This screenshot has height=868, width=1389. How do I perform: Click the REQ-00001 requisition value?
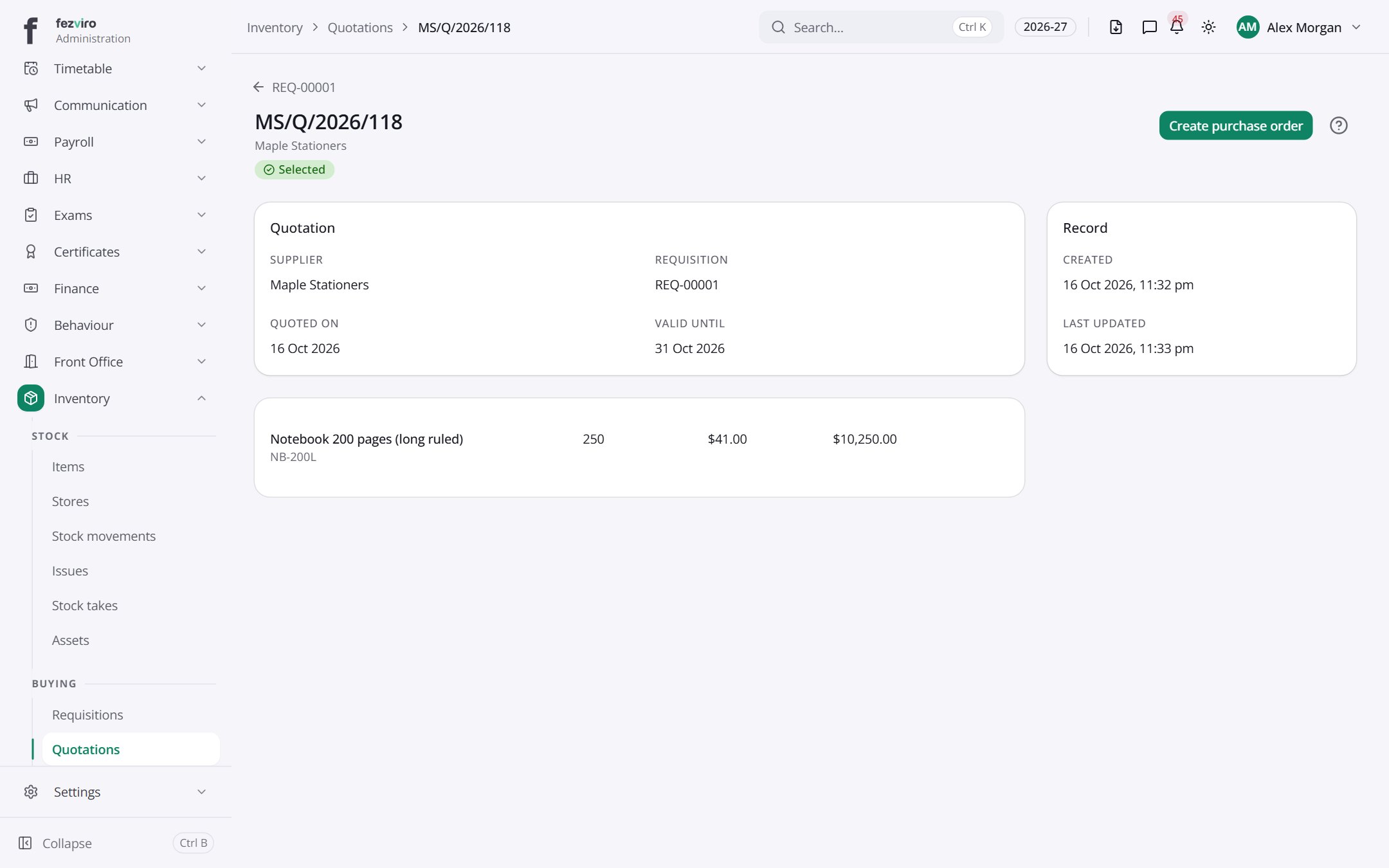click(x=687, y=285)
